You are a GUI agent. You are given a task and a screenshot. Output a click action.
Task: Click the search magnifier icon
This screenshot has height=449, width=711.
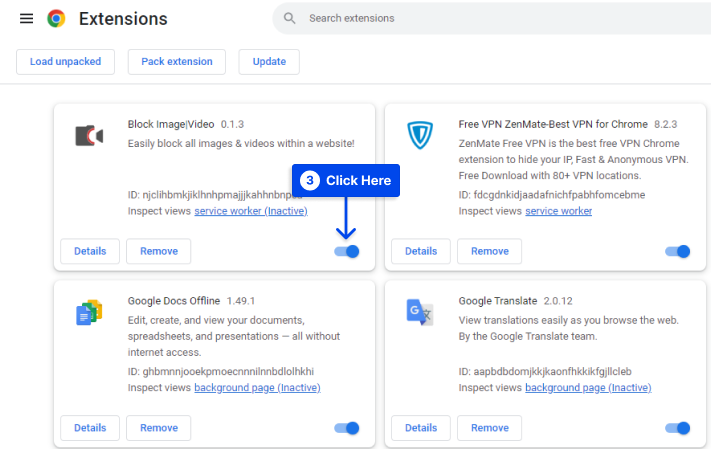pos(289,18)
